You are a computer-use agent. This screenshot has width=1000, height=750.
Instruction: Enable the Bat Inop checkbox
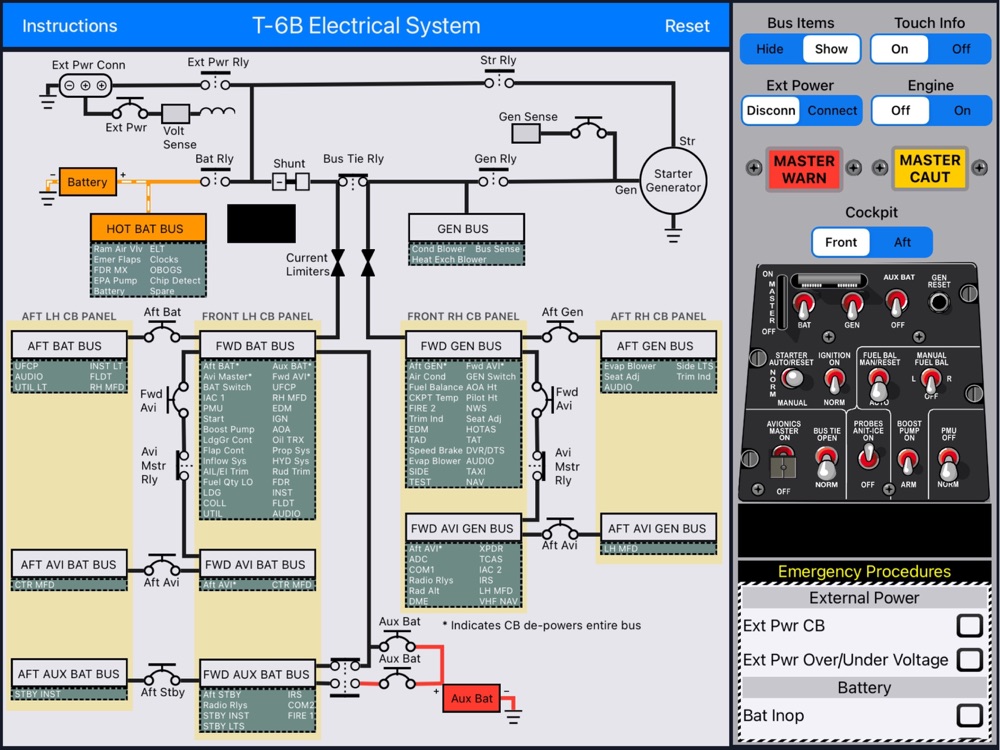pyautogui.click(x=969, y=716)
